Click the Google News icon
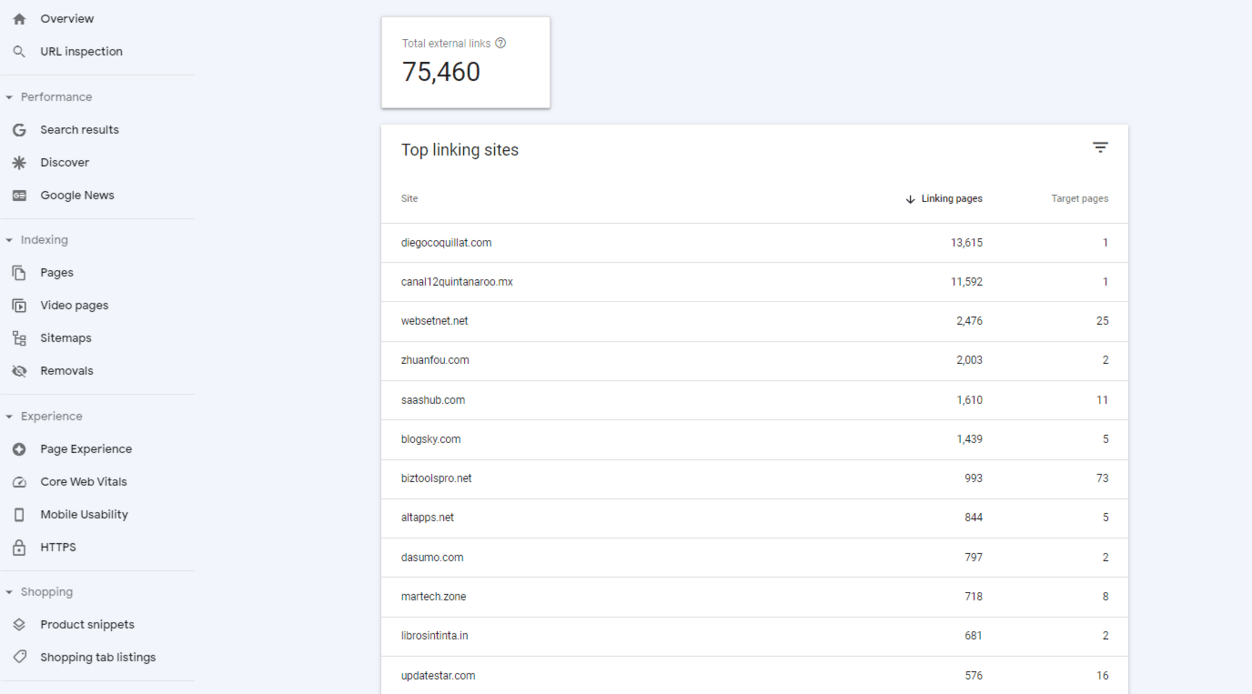 [19, 196]
